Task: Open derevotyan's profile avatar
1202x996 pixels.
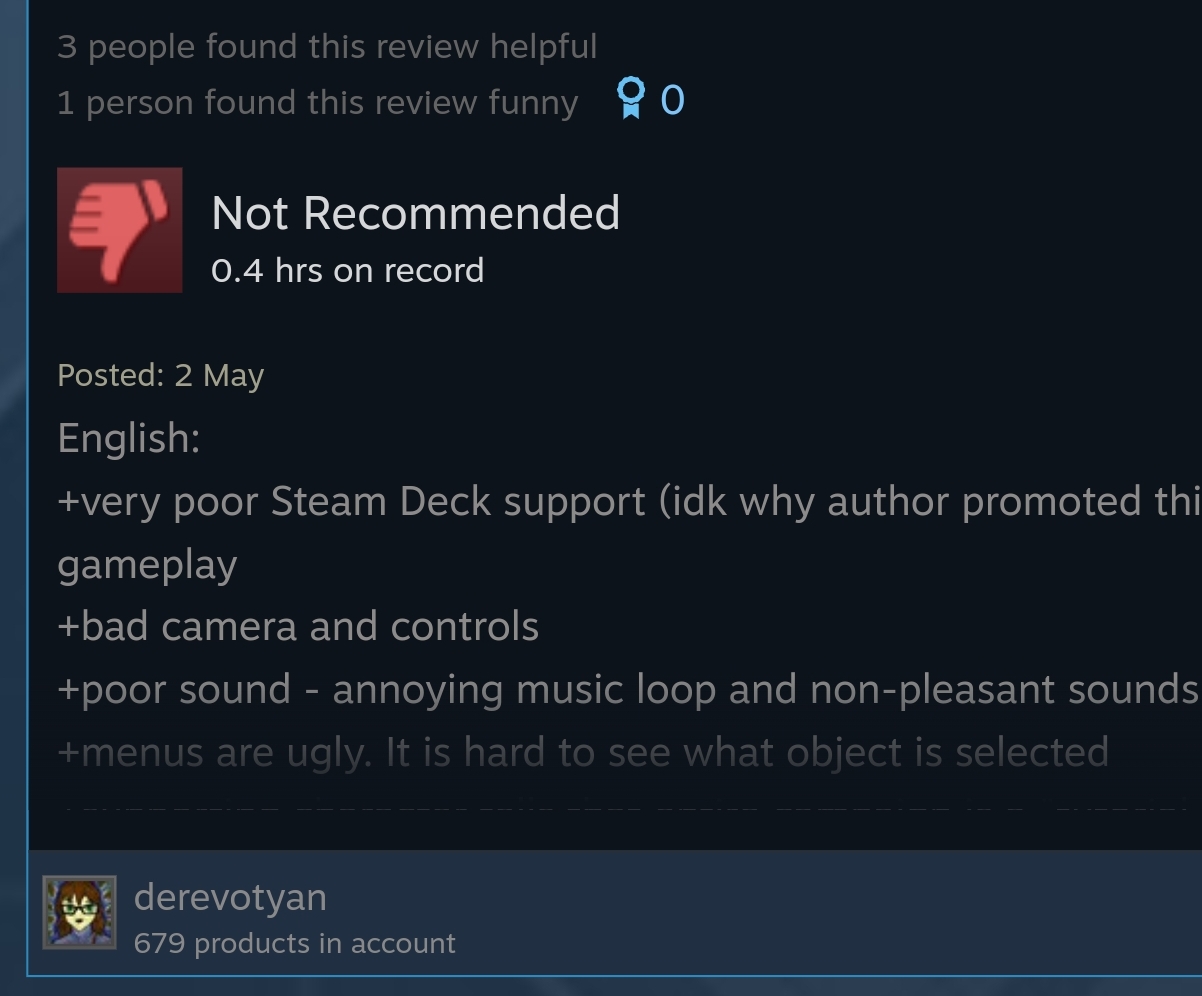Action: [79, 912]
